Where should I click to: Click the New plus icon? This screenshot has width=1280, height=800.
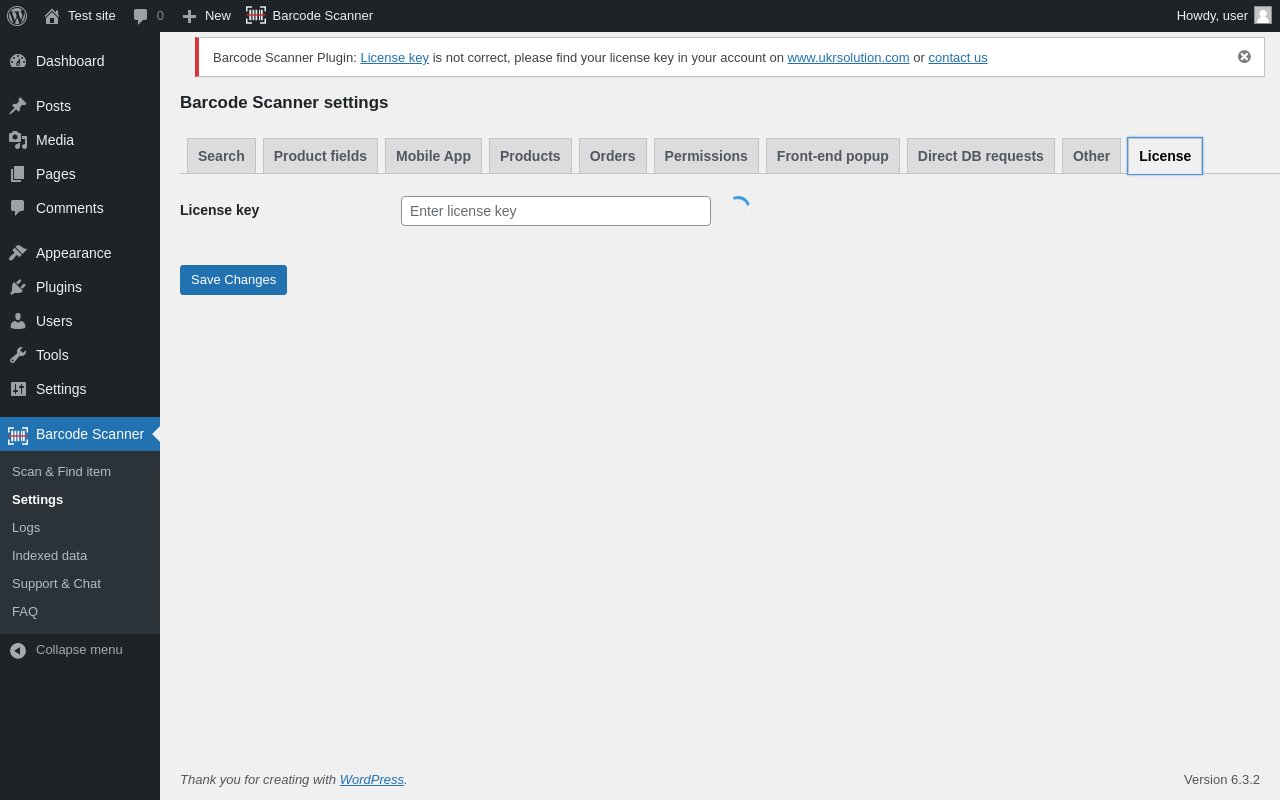pyautogui.click(x=189, y=16)
